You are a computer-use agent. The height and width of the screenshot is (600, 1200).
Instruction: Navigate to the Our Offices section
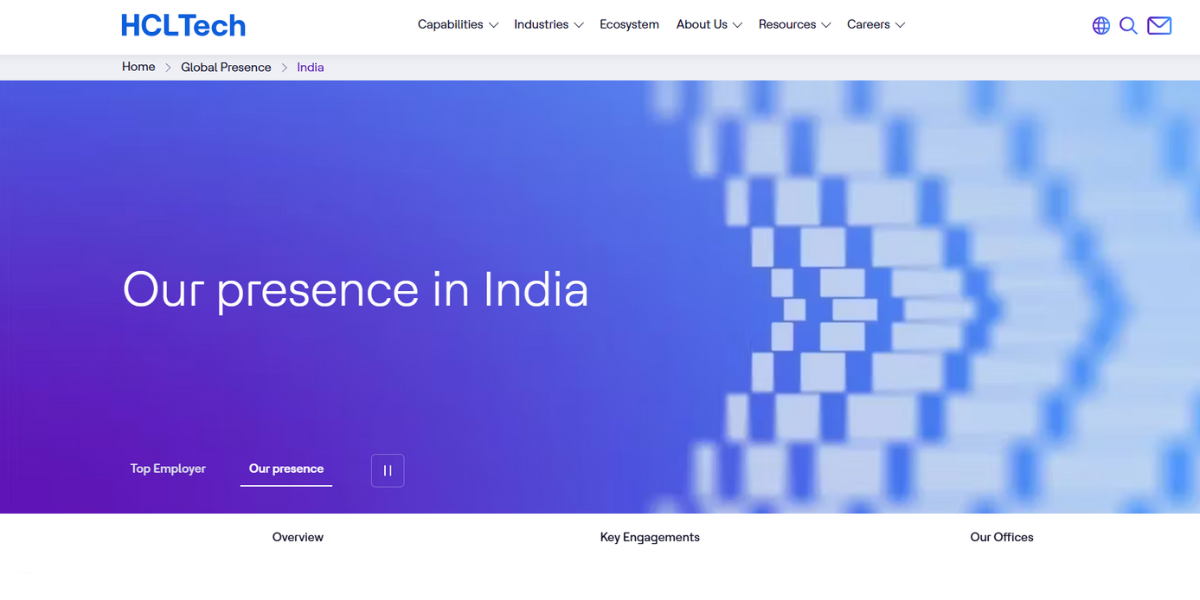click(1001, 537)
